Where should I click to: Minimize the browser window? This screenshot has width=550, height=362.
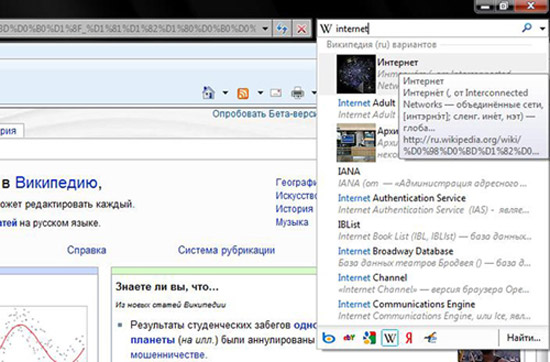[x=485, y=6]
